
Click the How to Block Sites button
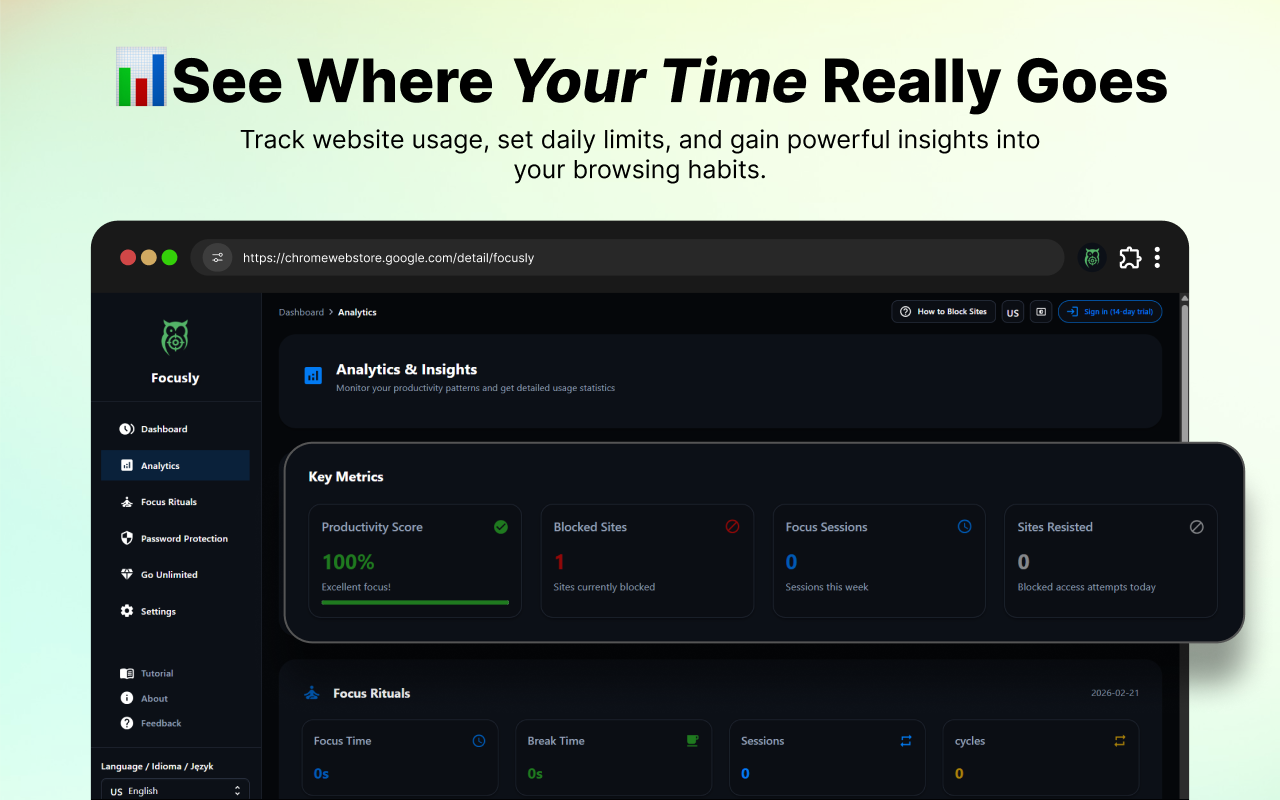(943, 312)
